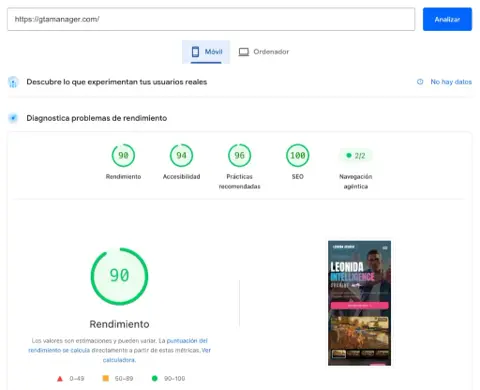Click the heading Diagnostica problemas de rendimiento
Viewport: 480px width, 390px height.
click(97, 118)
